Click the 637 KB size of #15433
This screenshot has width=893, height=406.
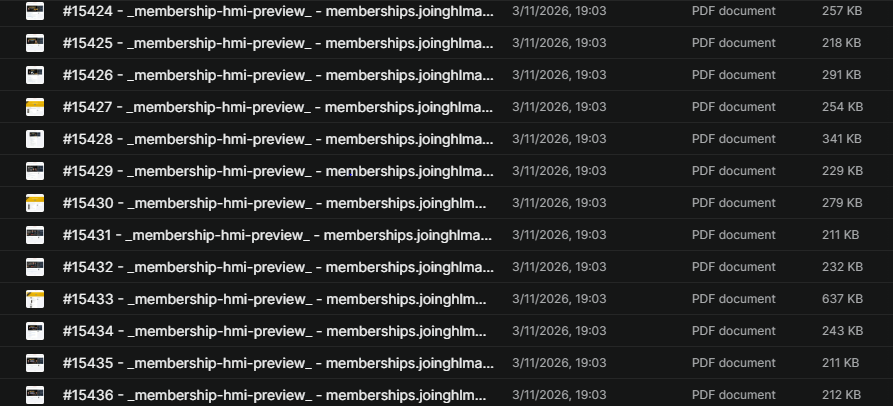pyautogui.click(x=842, y=298)
